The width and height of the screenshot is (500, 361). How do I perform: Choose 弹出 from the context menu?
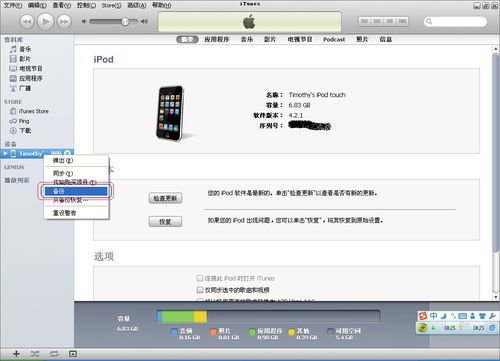(76, 161)
